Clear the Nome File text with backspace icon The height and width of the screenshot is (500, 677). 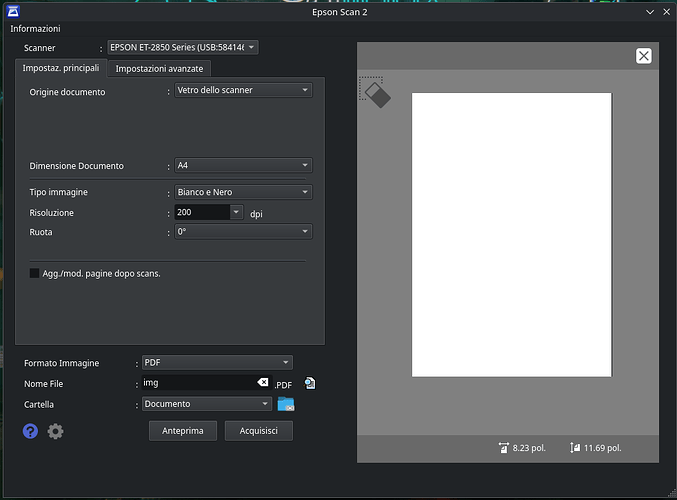pyautogui.click(x=262, y=383)
